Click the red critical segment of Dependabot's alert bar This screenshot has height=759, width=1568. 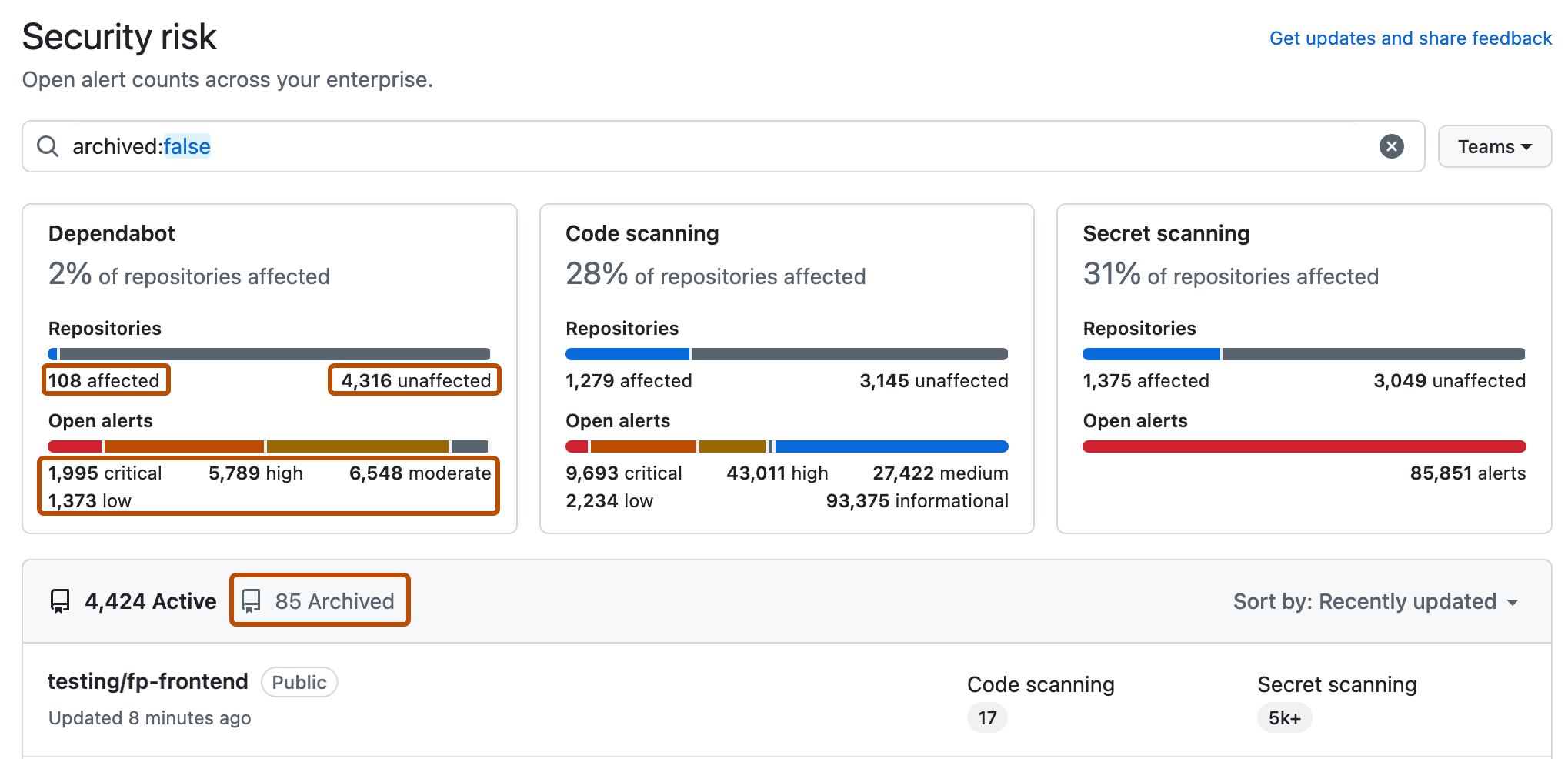tap(73, 446)
